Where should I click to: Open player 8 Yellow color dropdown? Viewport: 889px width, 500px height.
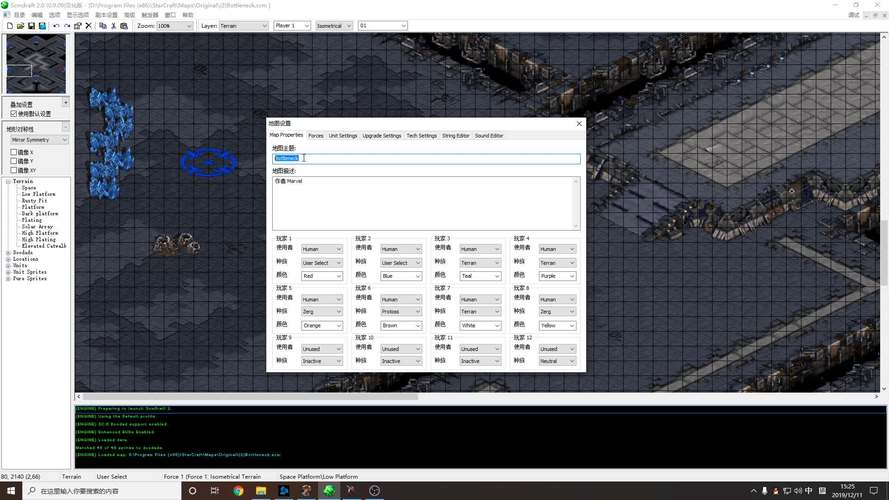pos(557,326)
